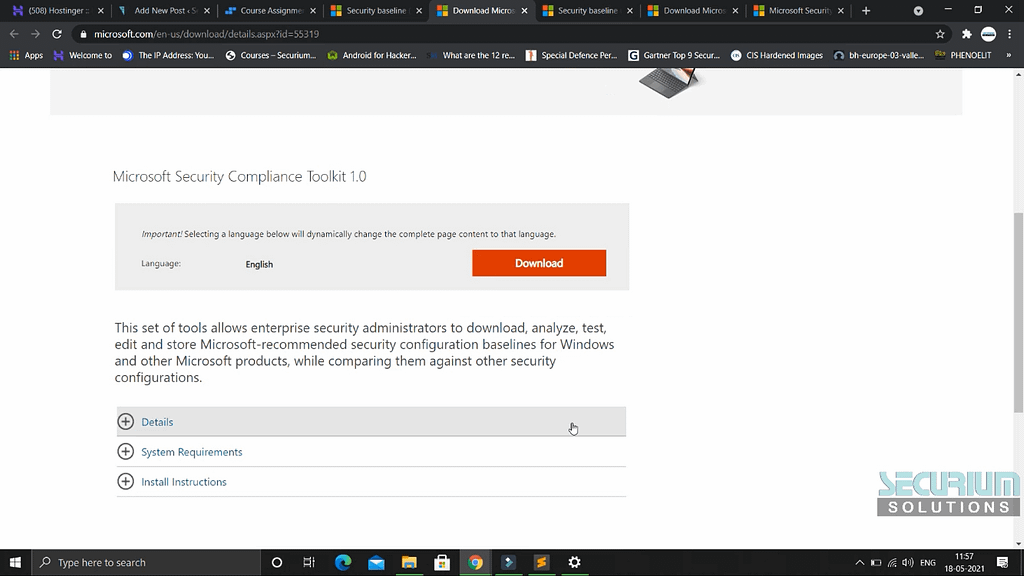1024x576 pixels.
Task: Expand the Details section
Action: [x=371, y=422]
